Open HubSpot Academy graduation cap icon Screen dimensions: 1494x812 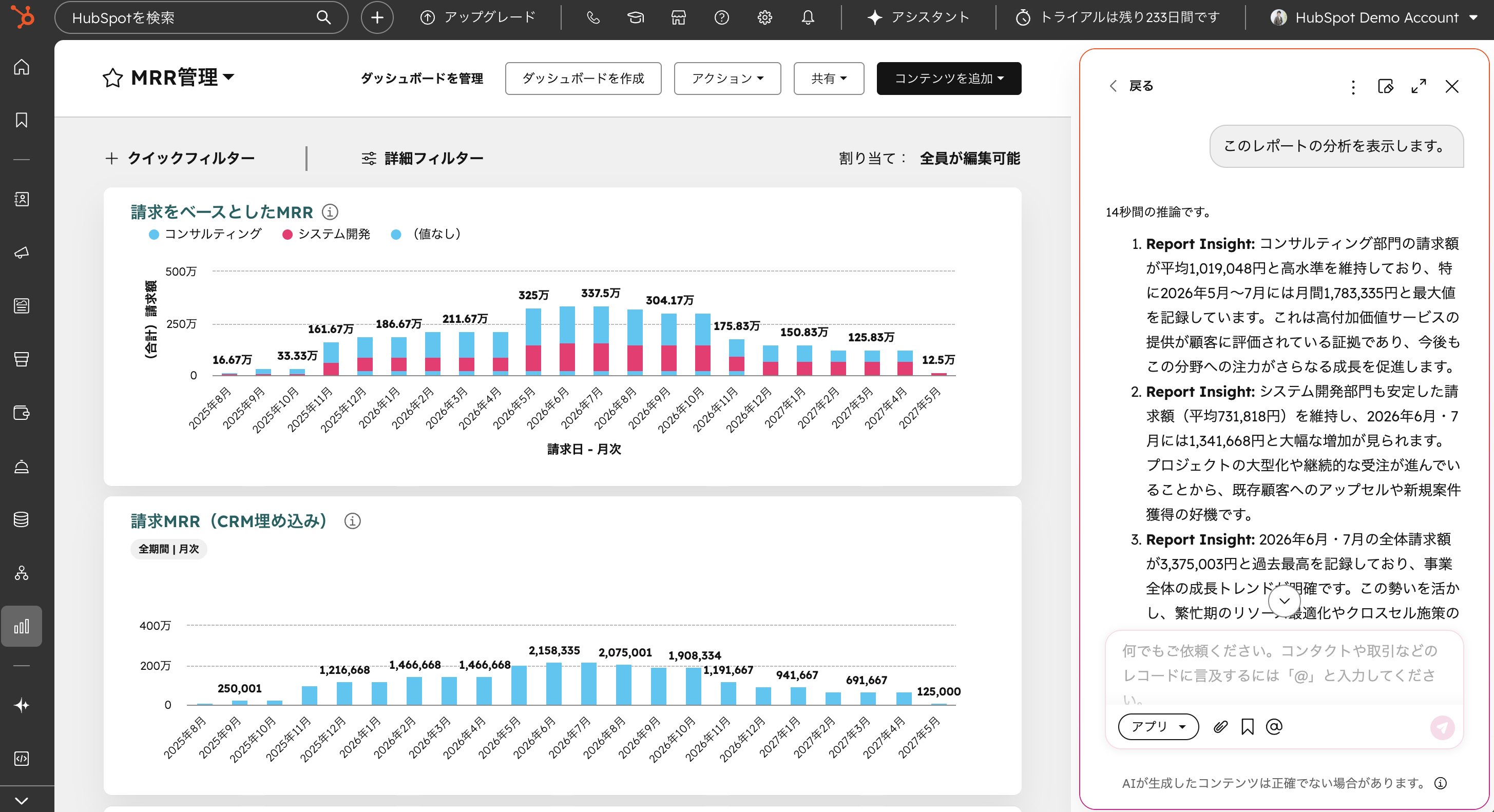coord(636,17)
